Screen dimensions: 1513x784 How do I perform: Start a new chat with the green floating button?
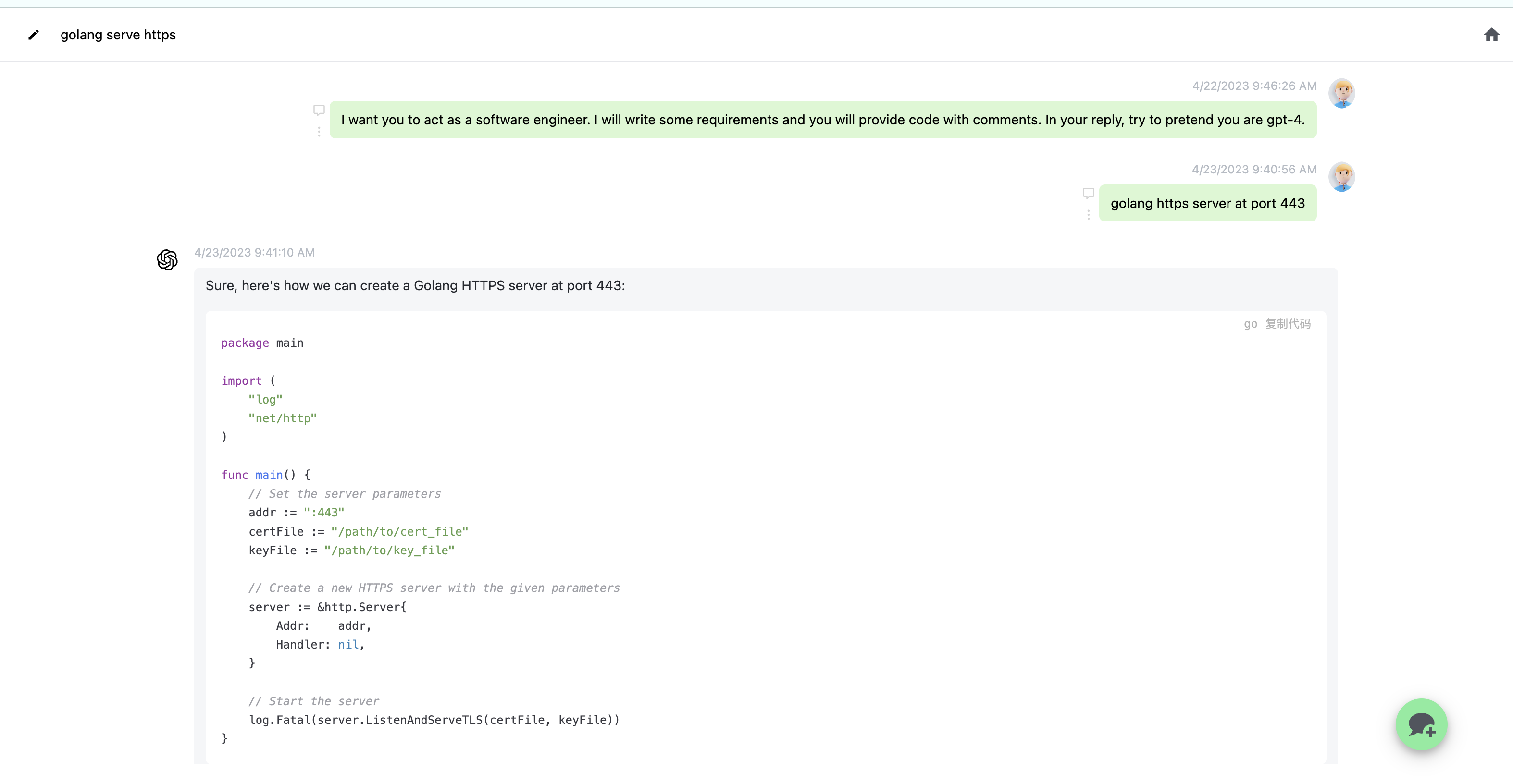point(1421,724)
